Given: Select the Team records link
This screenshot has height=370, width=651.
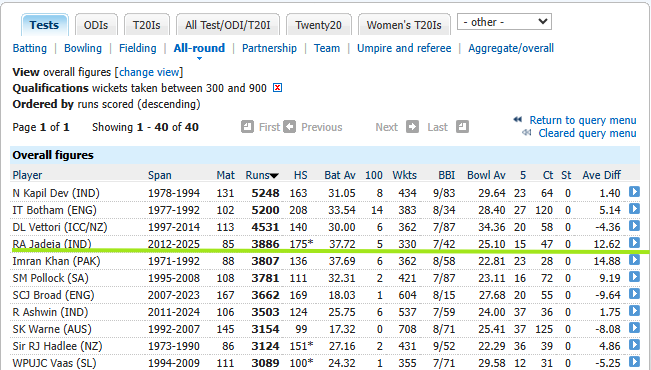Looking at the screenshot, I should (x=327, y=48).
